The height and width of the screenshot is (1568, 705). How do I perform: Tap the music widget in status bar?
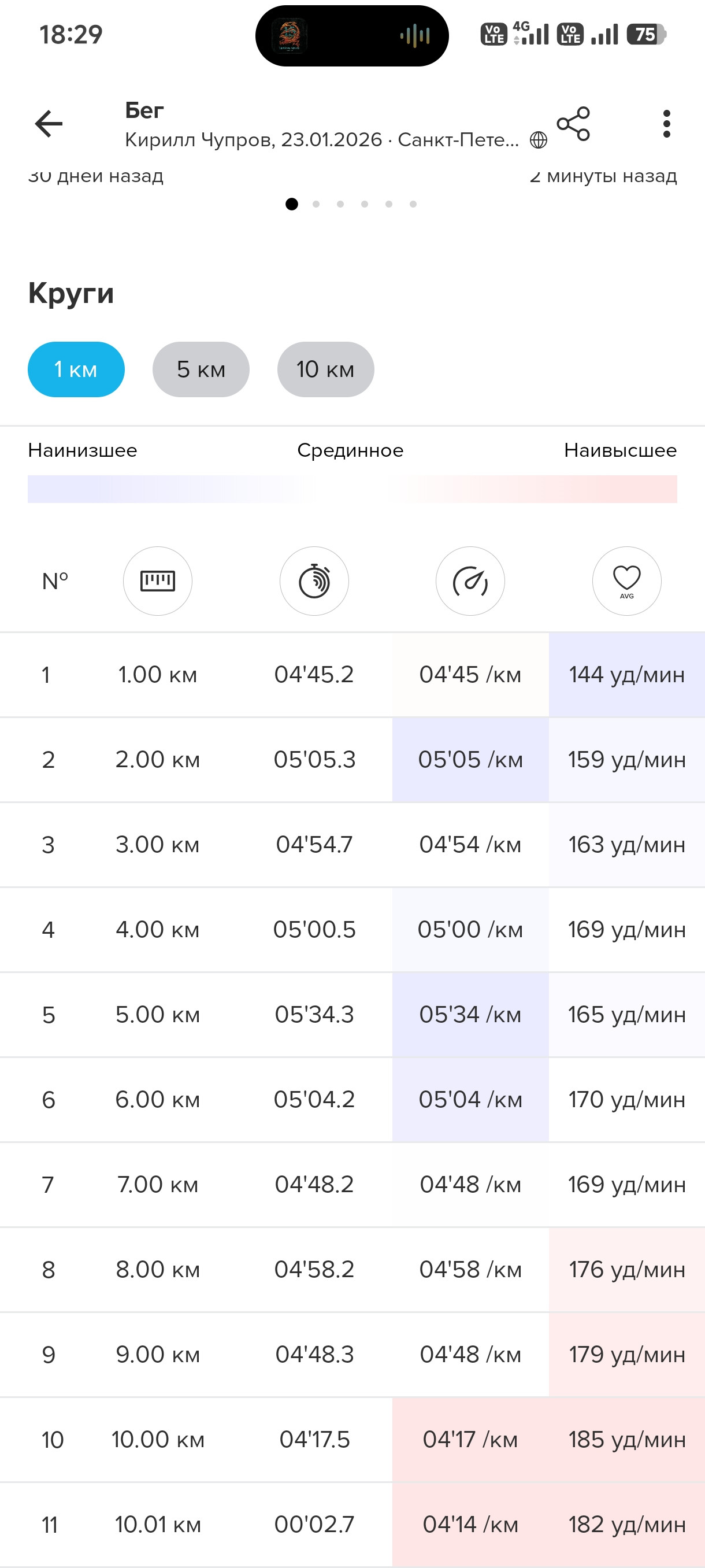[x=351, y=36]
